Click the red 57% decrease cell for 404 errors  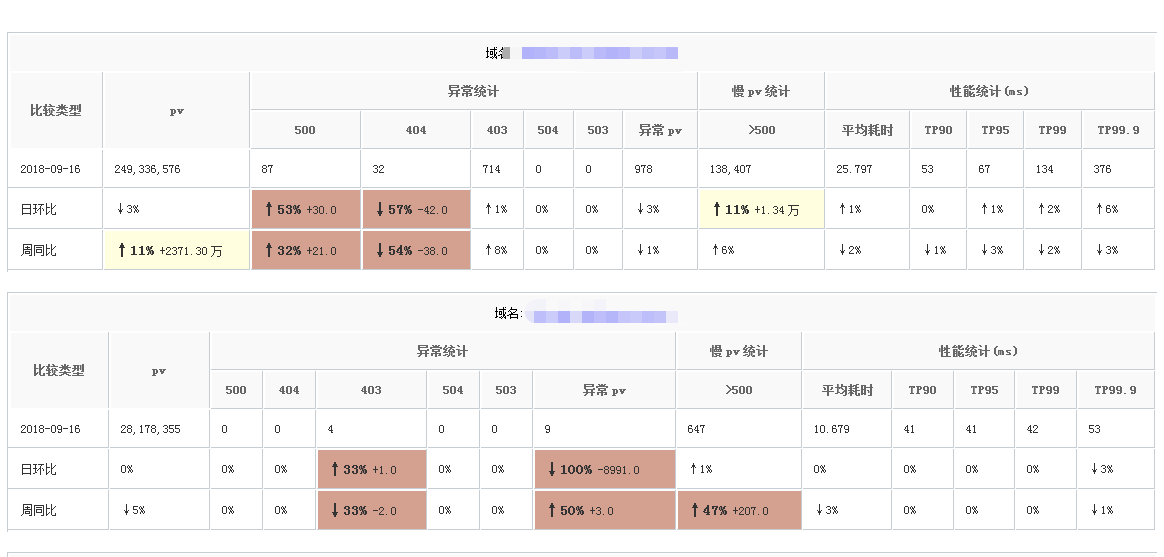click(x=416, y=210)
